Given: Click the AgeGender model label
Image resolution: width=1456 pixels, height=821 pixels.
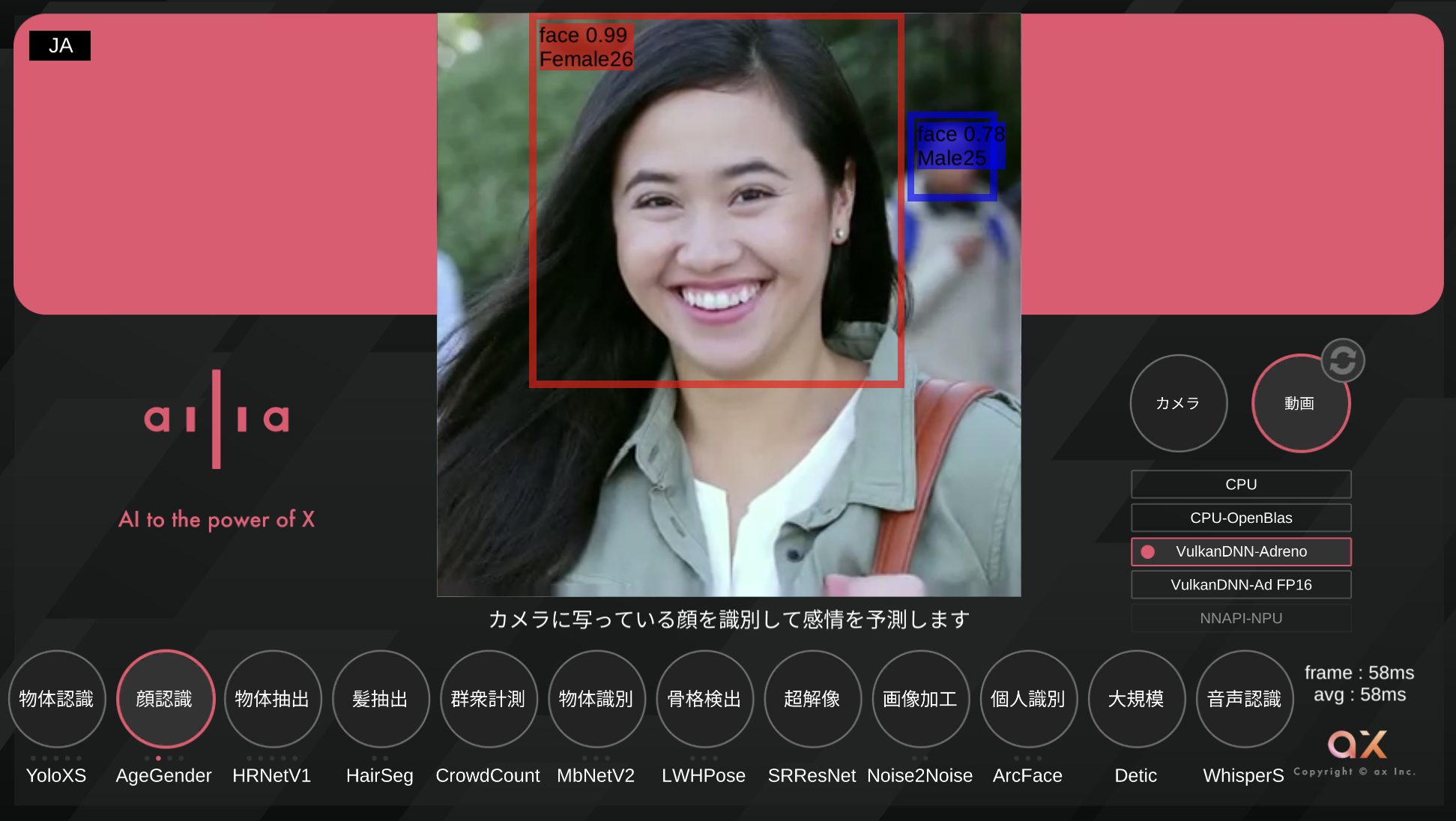Looking at the screenshot, I should (164, 775).
